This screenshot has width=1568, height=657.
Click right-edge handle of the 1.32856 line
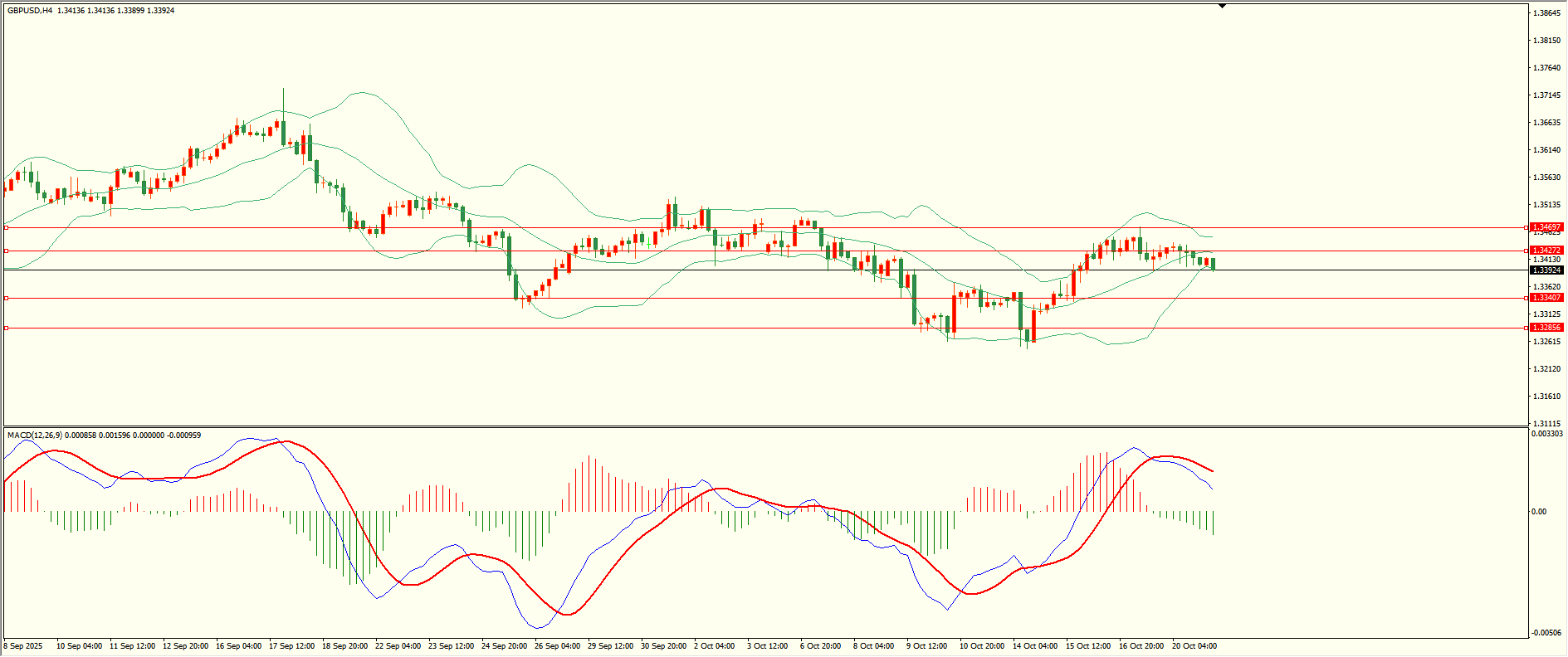click(x=1526, y=328)
